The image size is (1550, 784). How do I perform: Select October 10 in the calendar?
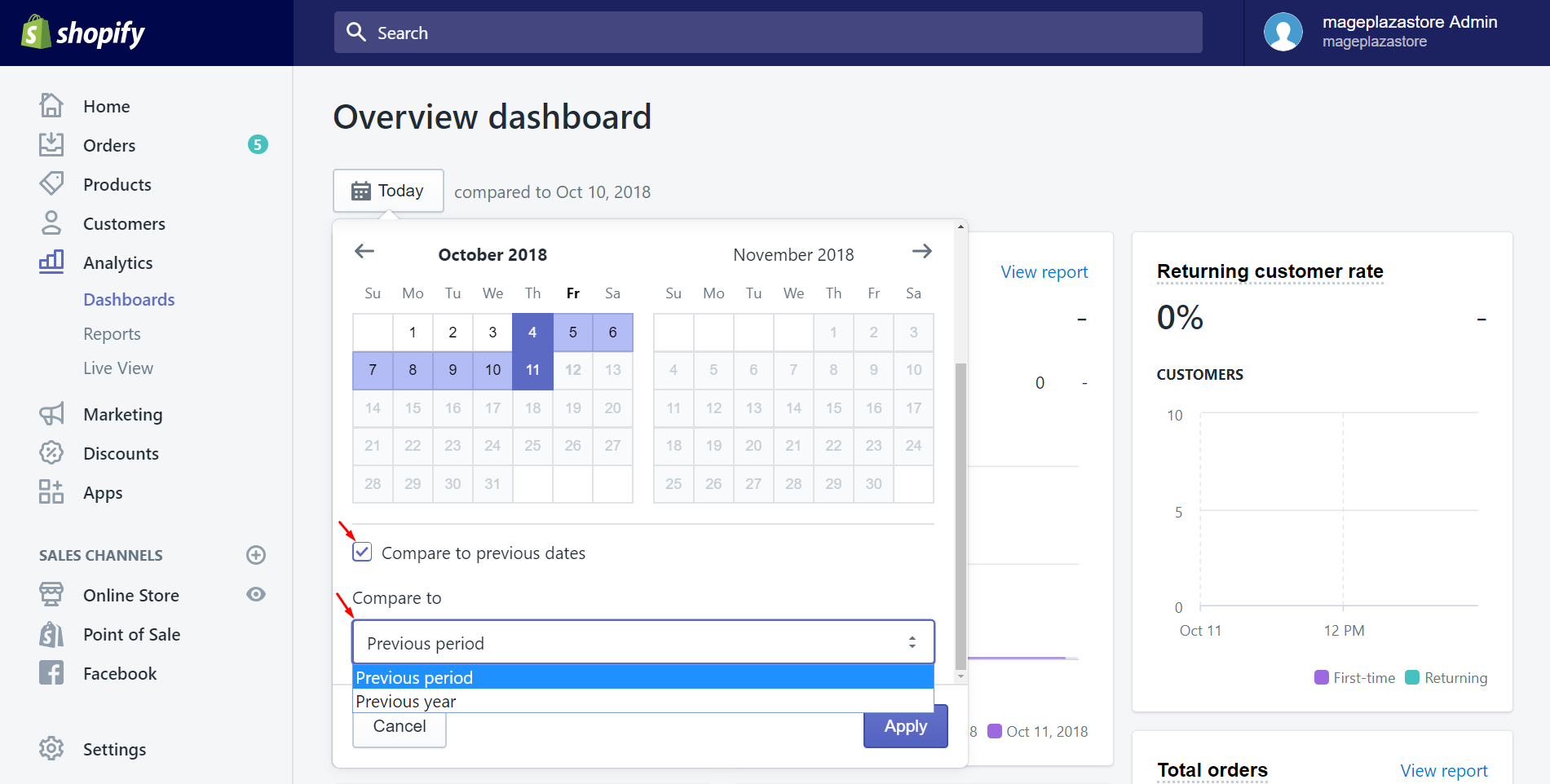click(492, 370)
